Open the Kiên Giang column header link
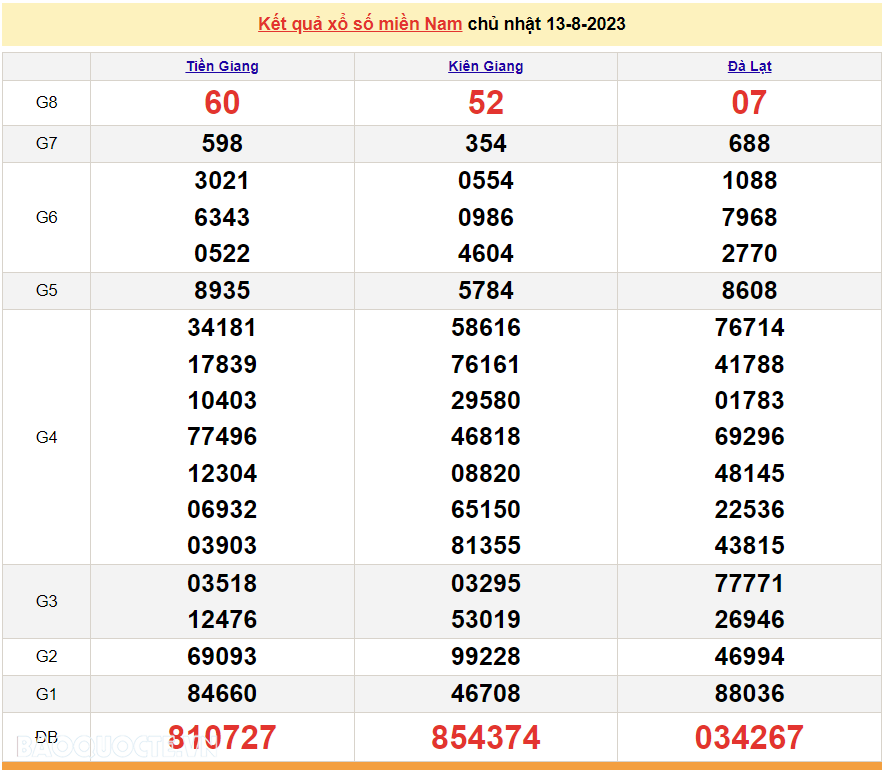883x770 pixels. pos(486,66)
